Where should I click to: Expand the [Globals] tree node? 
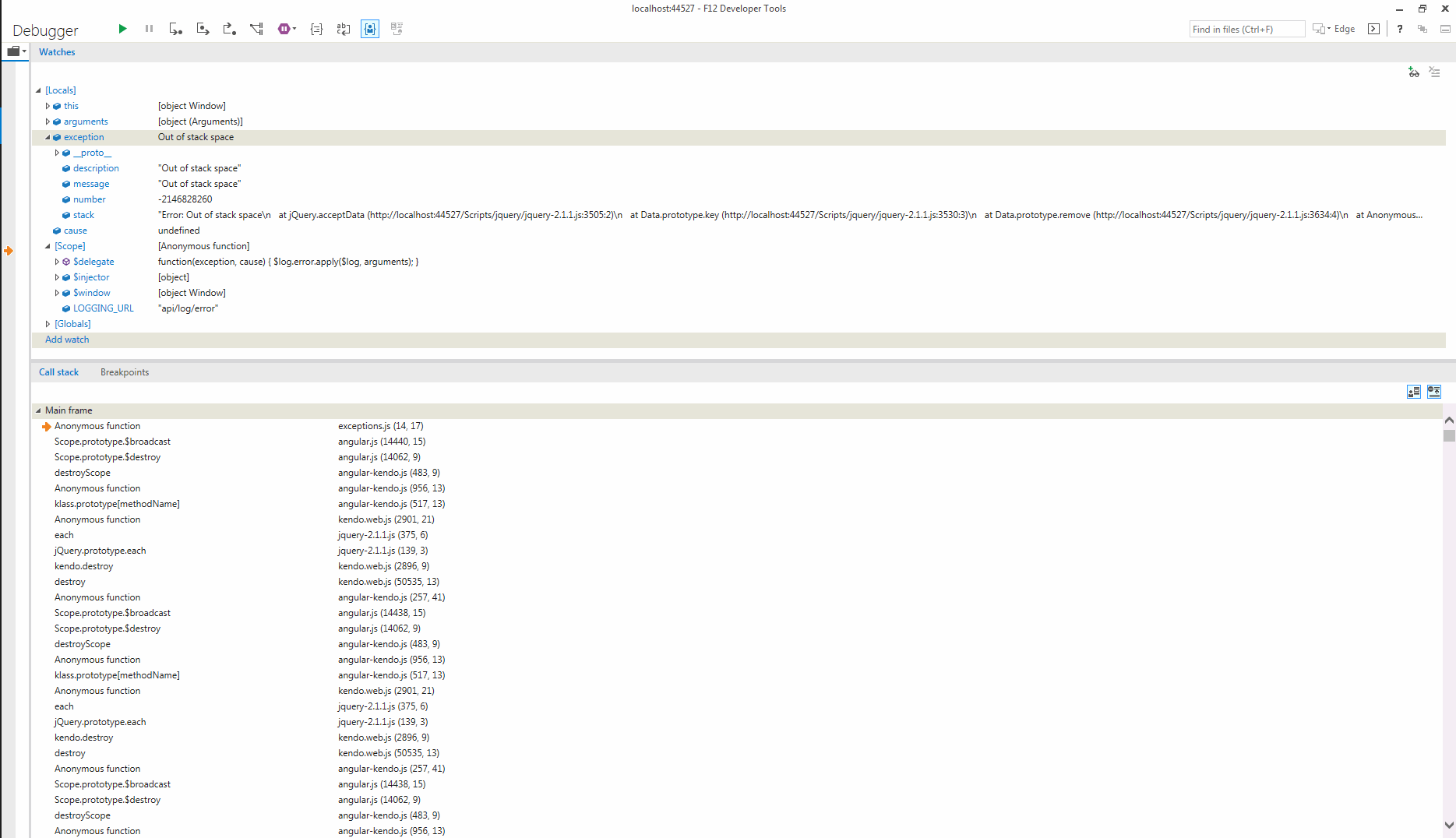(48, 324)
